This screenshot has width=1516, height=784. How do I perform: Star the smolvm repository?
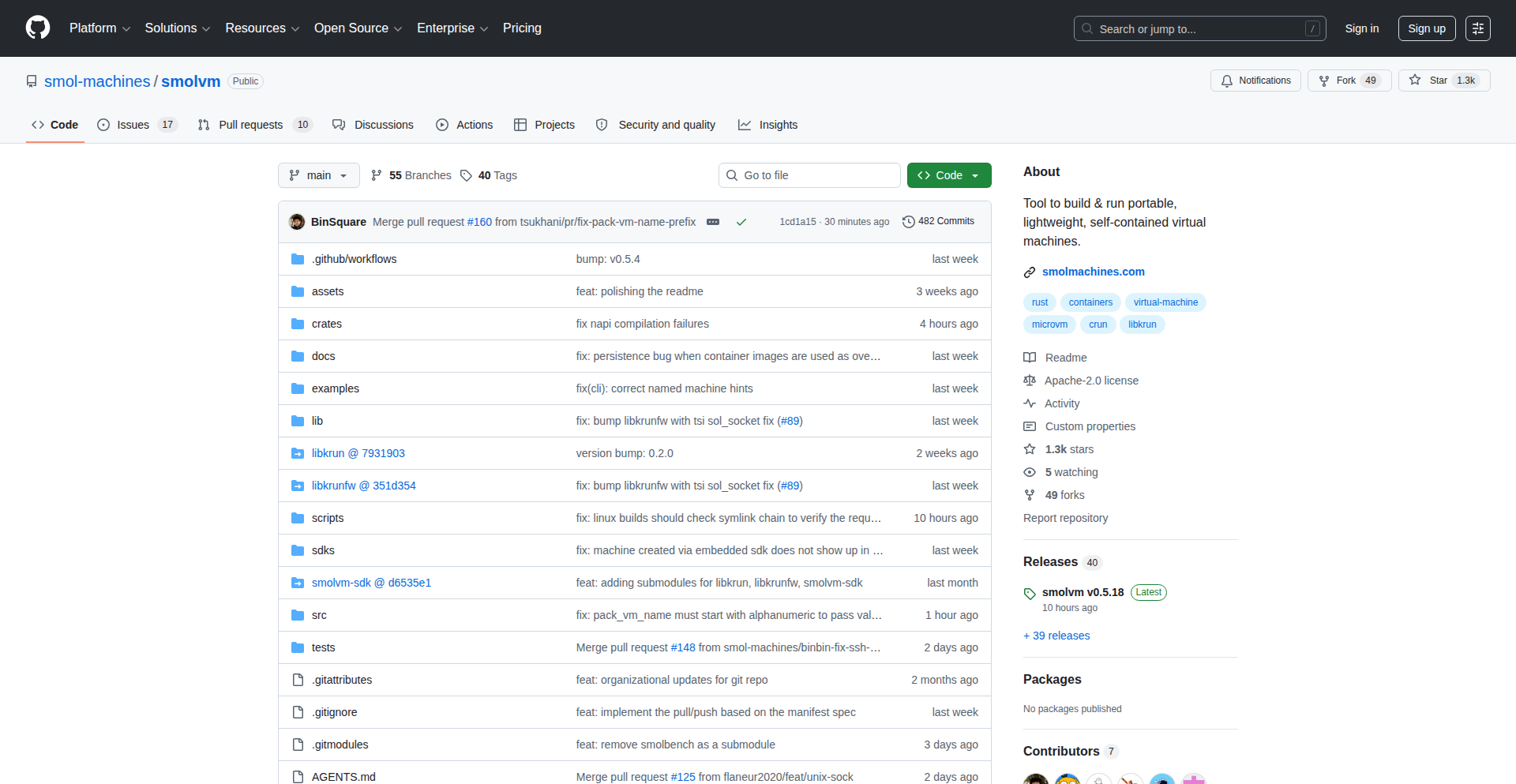(x=1438, y=81)
